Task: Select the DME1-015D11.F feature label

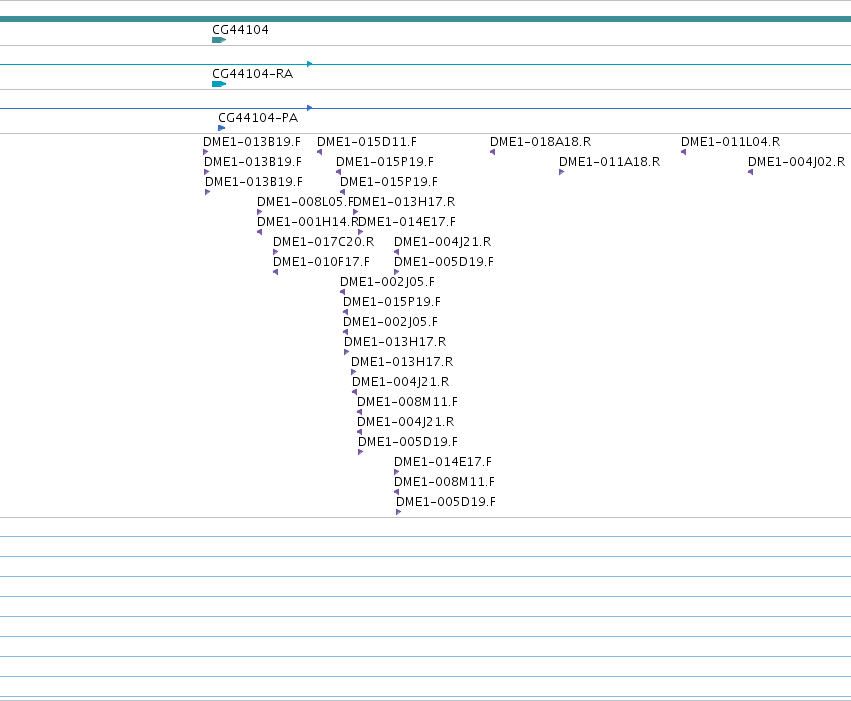Action: [x=367, y=142]
